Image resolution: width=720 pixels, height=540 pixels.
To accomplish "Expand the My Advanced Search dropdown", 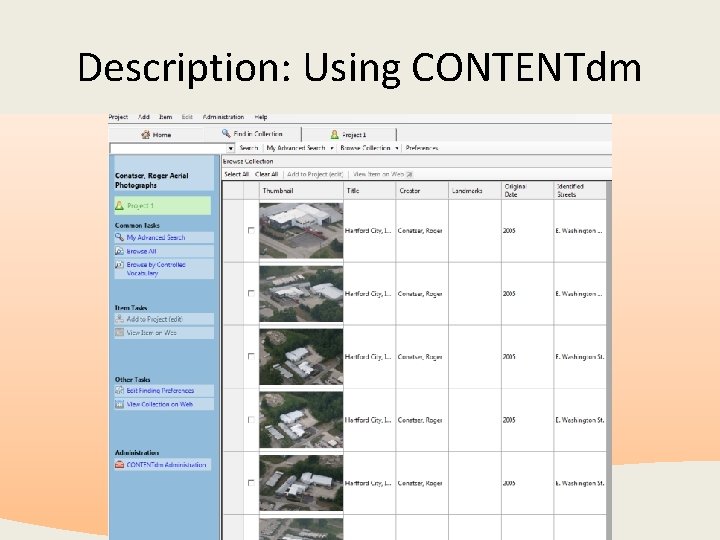I will coord(332,148).
